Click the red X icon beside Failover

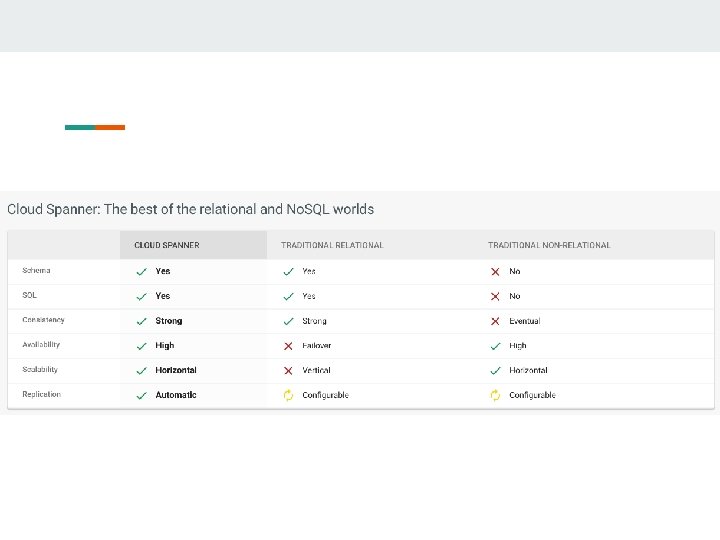coord(288,346)
